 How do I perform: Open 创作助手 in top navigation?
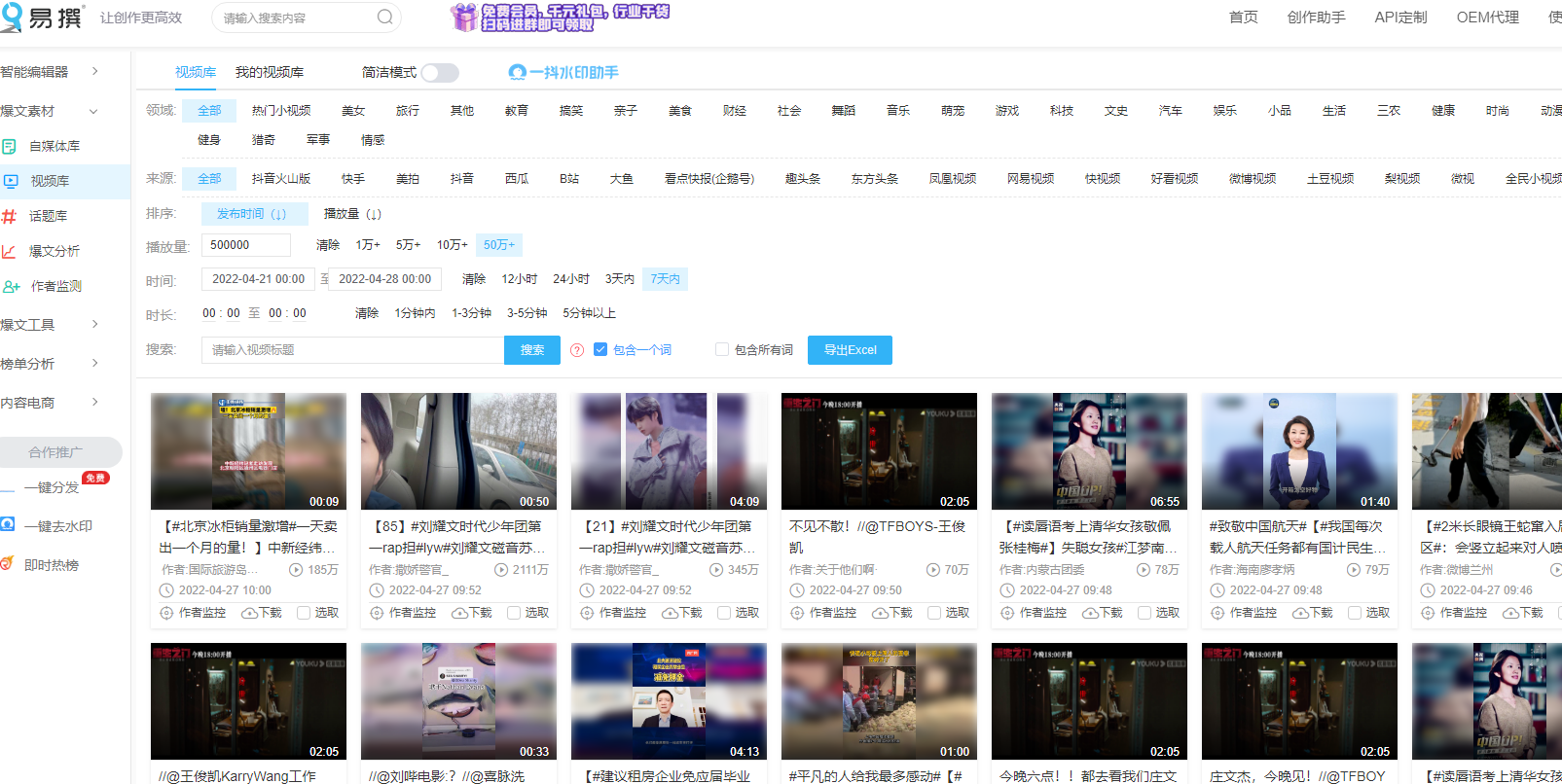[x=1316, y=18]
